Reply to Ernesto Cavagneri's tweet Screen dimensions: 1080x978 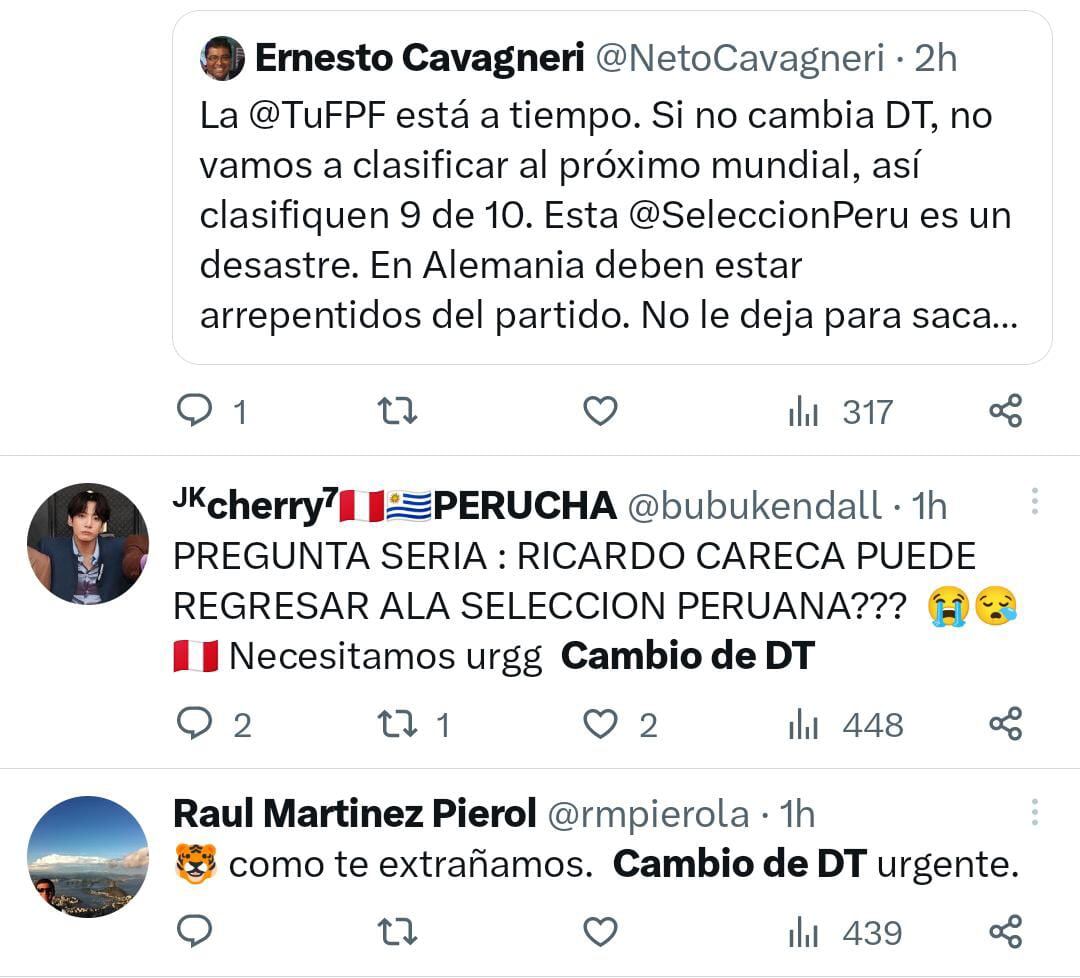pyautogui.click(x=196, y=410)
